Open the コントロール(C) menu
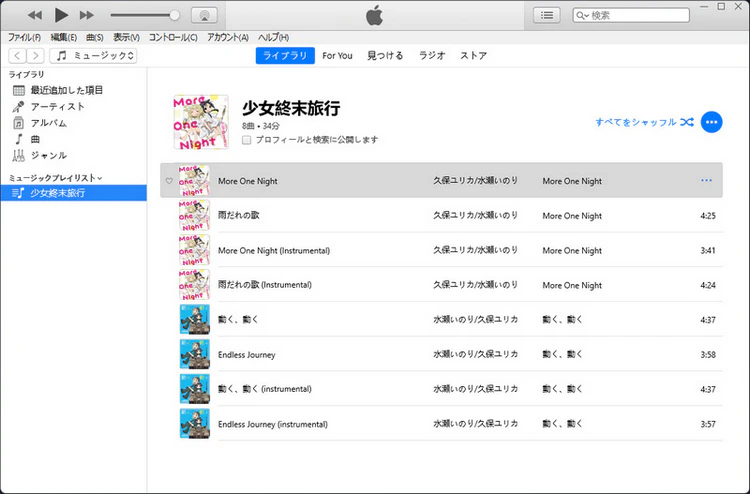Viewport: 750px width, 494px height. 173,37
